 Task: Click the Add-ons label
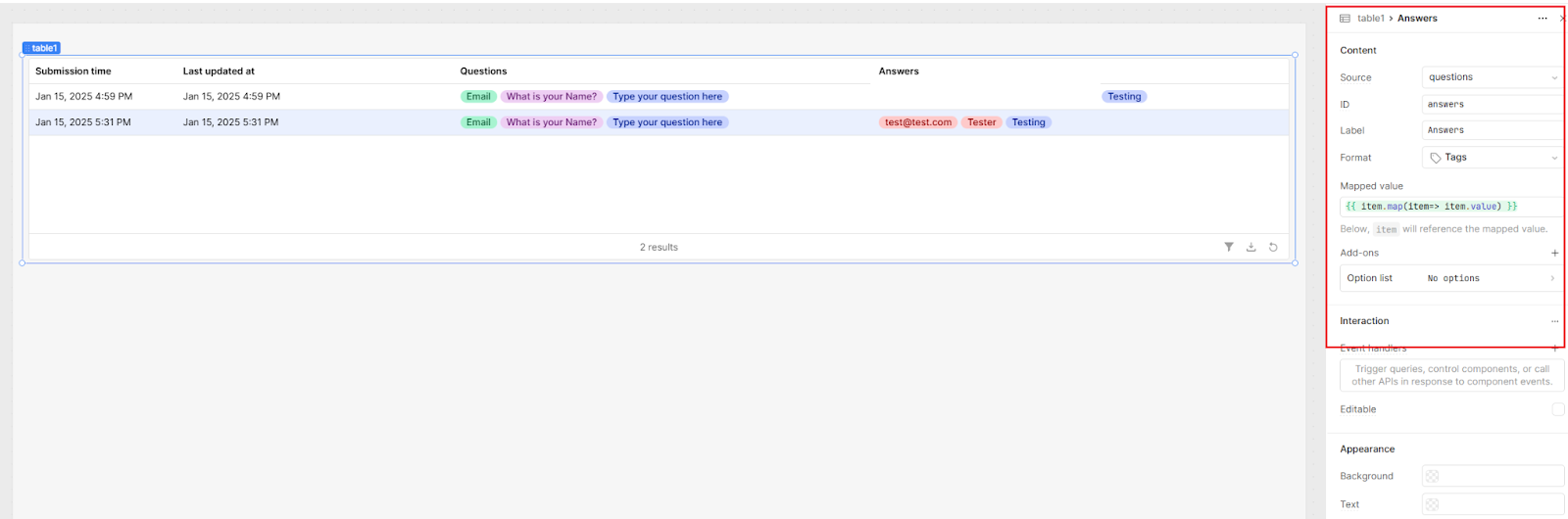point(1359,253)
